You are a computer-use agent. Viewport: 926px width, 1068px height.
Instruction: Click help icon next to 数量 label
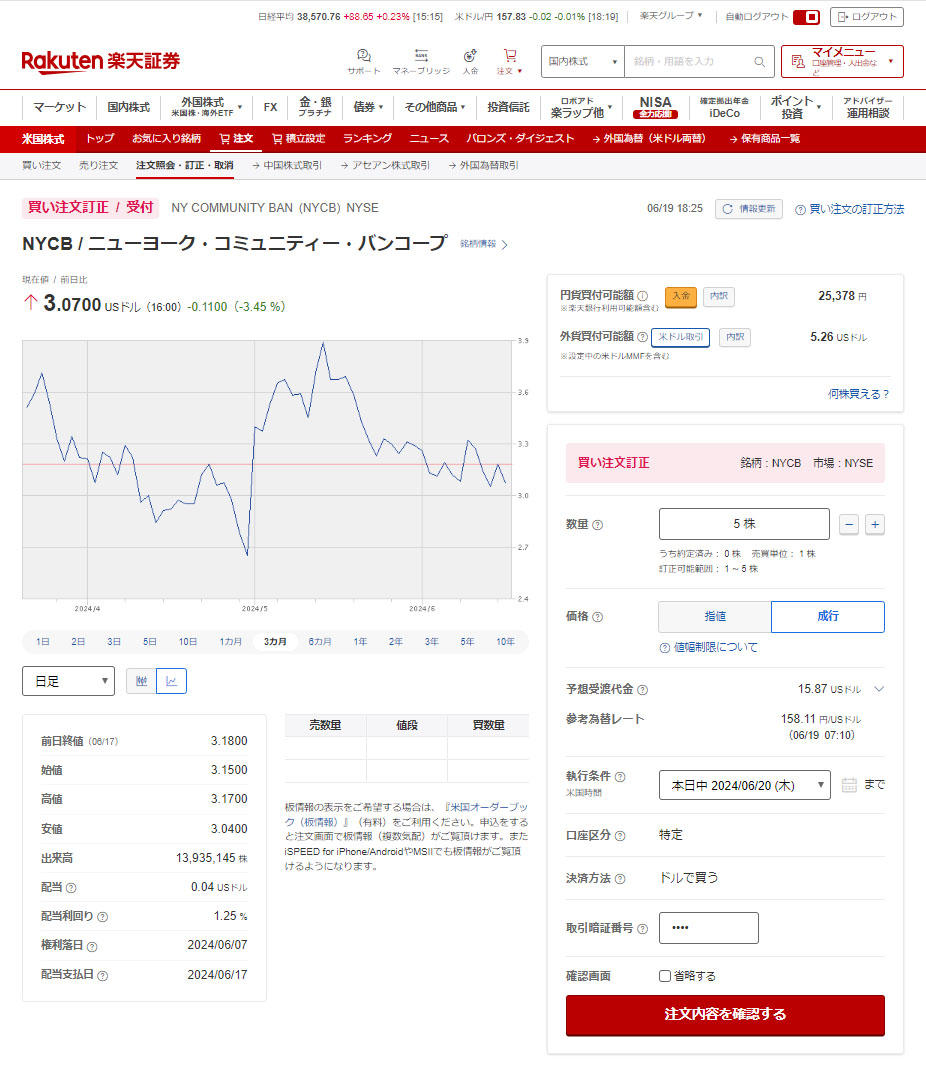pos(598,525)
